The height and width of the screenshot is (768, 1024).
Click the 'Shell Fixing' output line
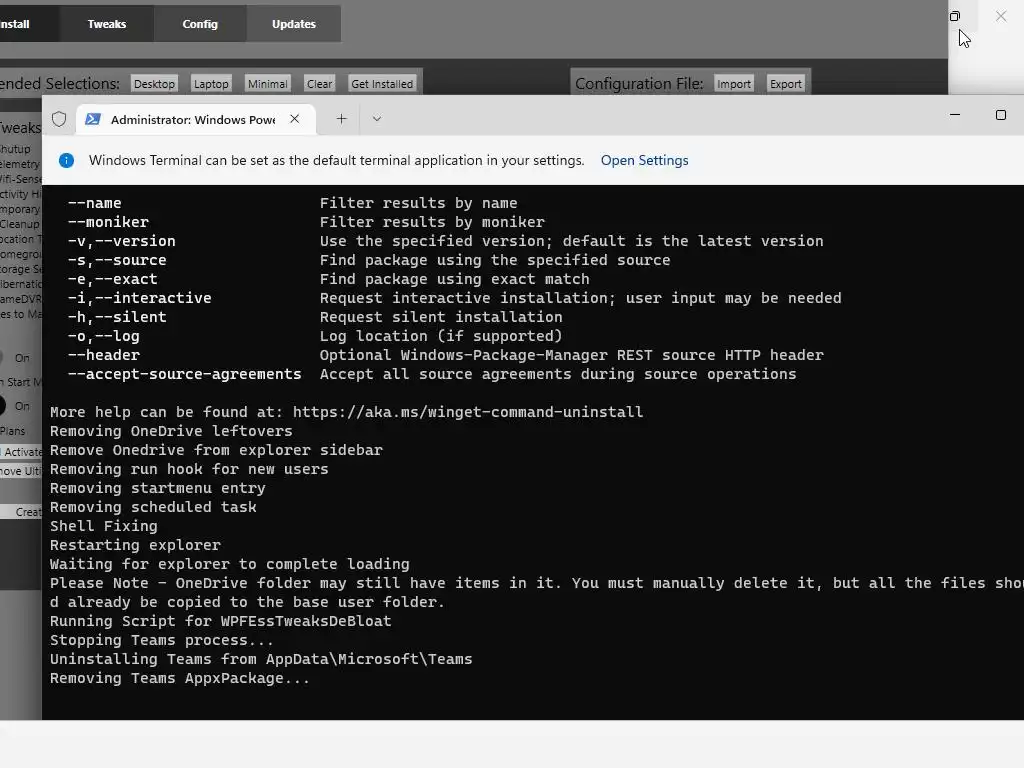(x=104, y=526)
